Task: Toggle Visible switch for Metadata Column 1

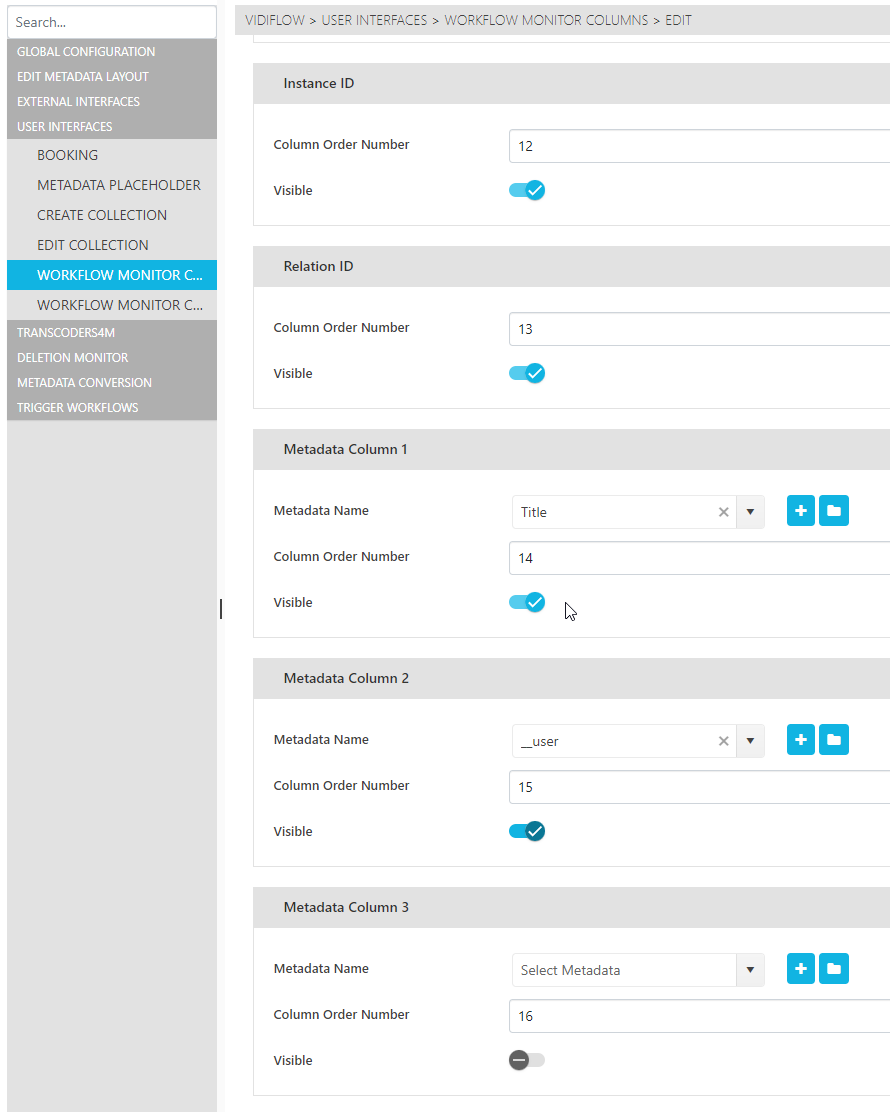Action: click(527, 602)
